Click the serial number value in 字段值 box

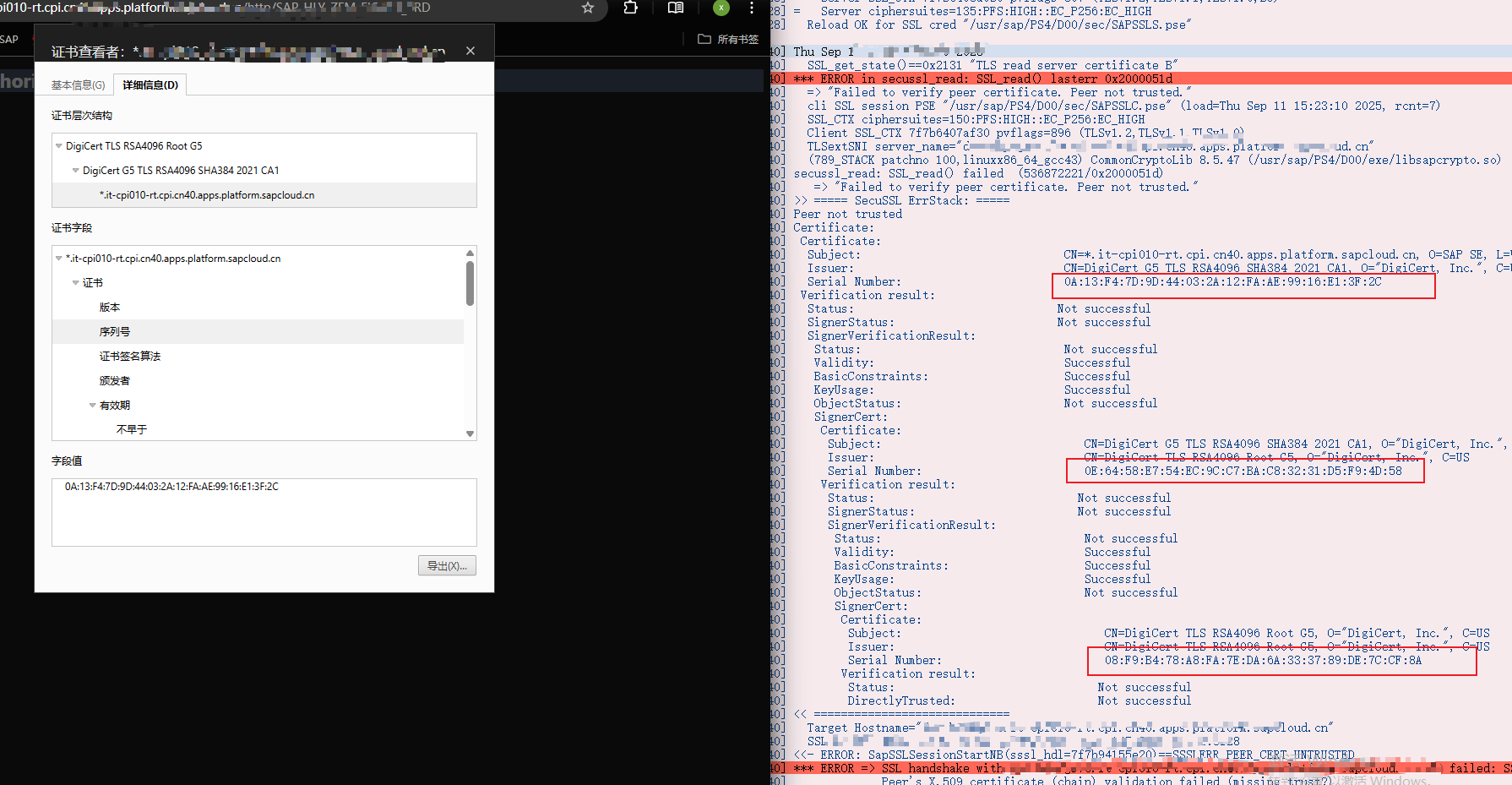pyautogui.click(x=171, y=487)
